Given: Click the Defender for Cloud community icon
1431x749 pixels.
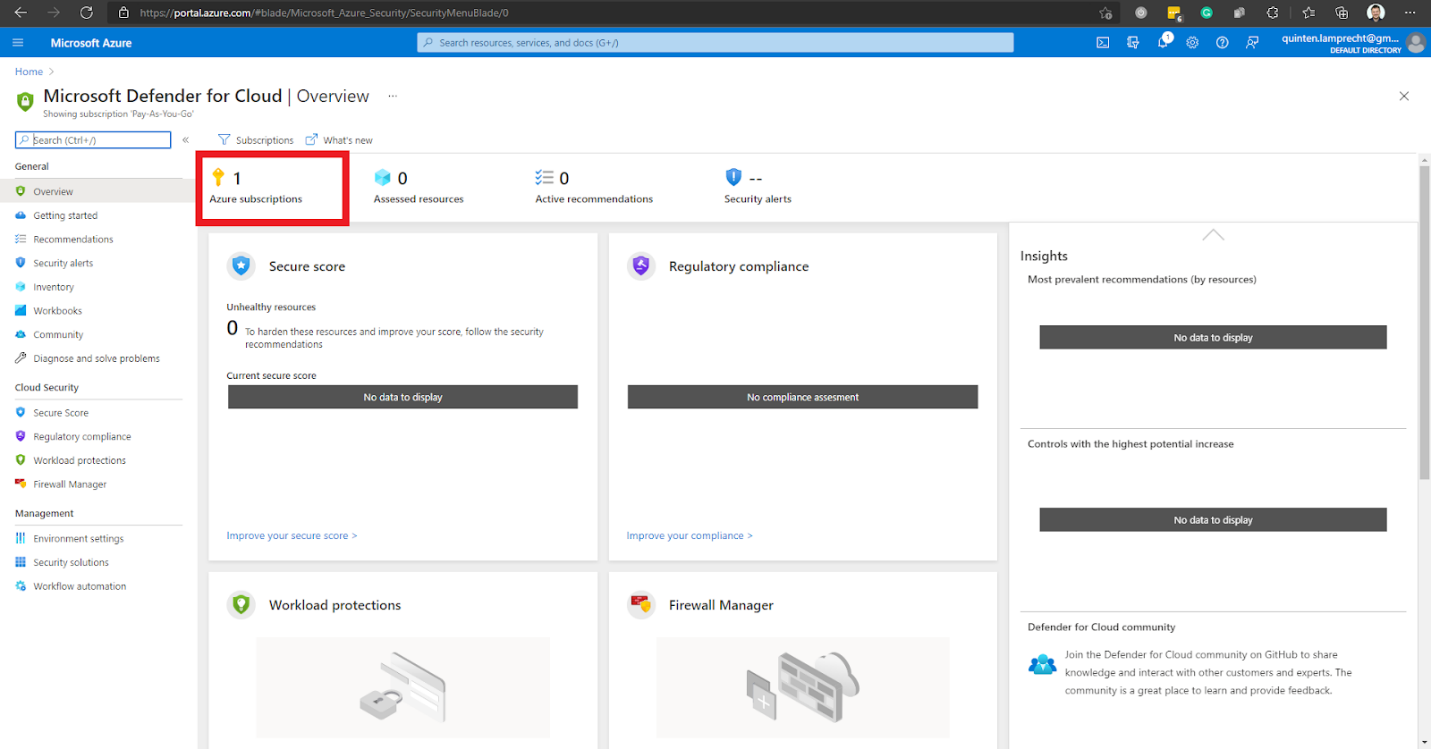Looking at the screenshot, I should click(x=1042, y=665).
